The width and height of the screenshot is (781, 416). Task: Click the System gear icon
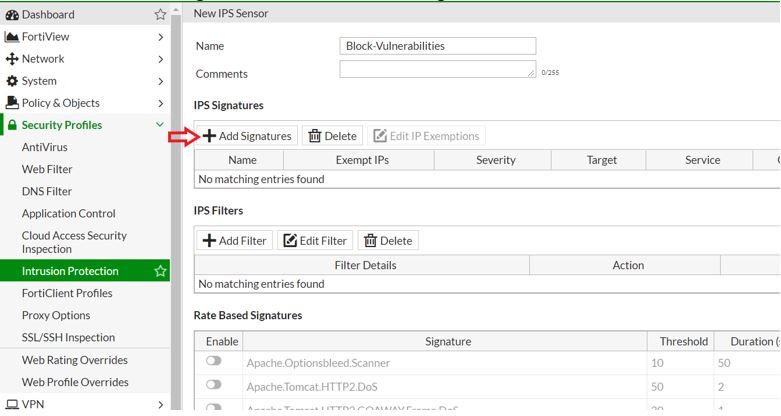(12, 81)
